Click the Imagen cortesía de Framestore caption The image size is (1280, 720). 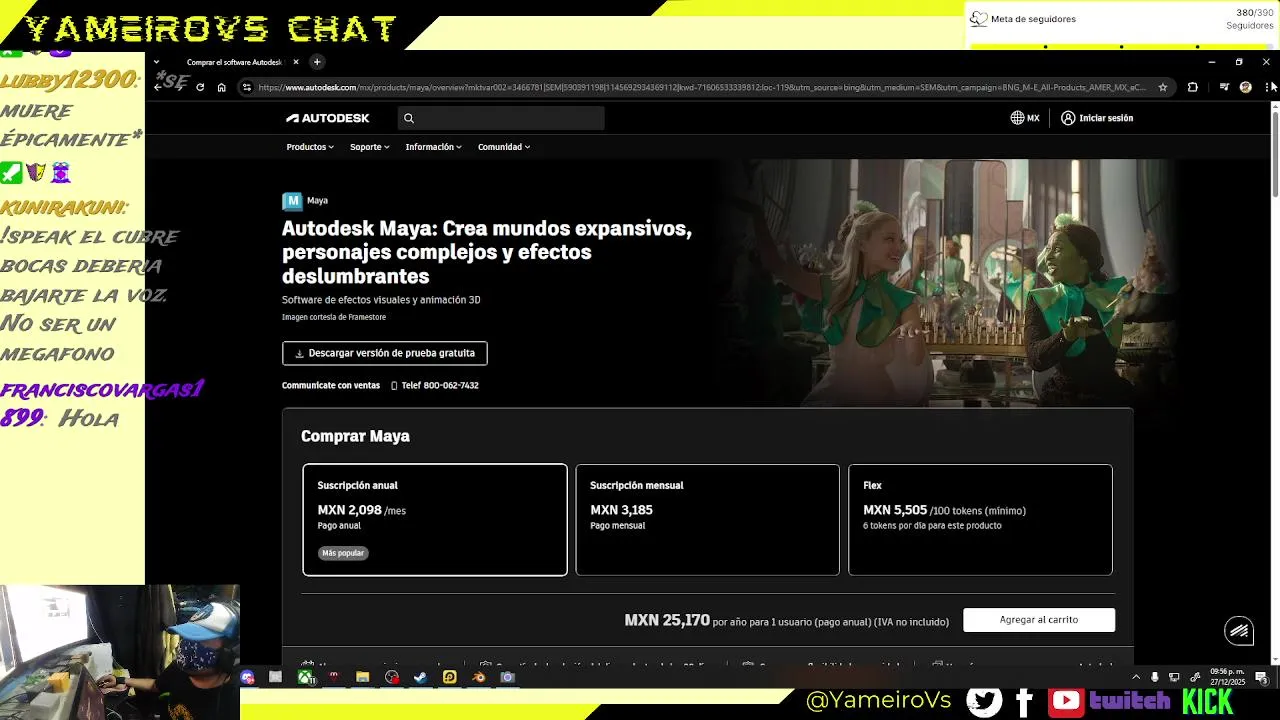click(334, 317)
